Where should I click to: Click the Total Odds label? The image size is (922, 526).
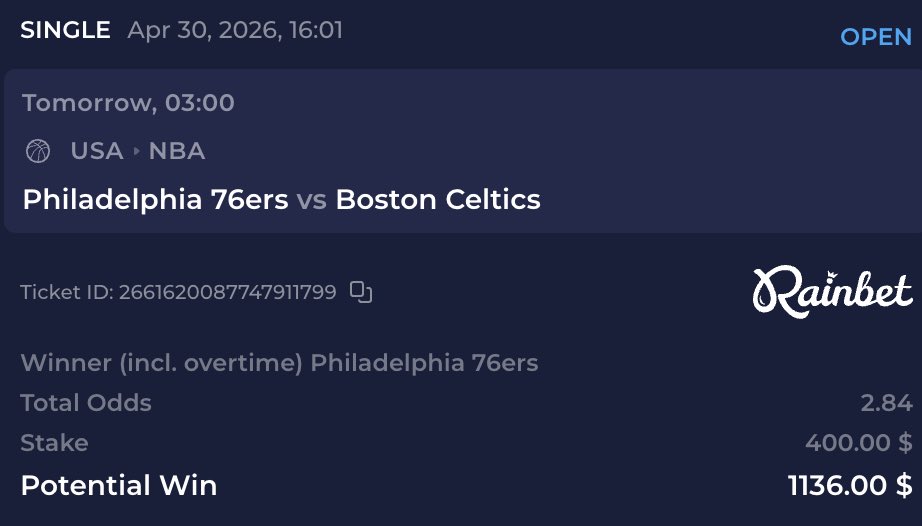(86, 403)
